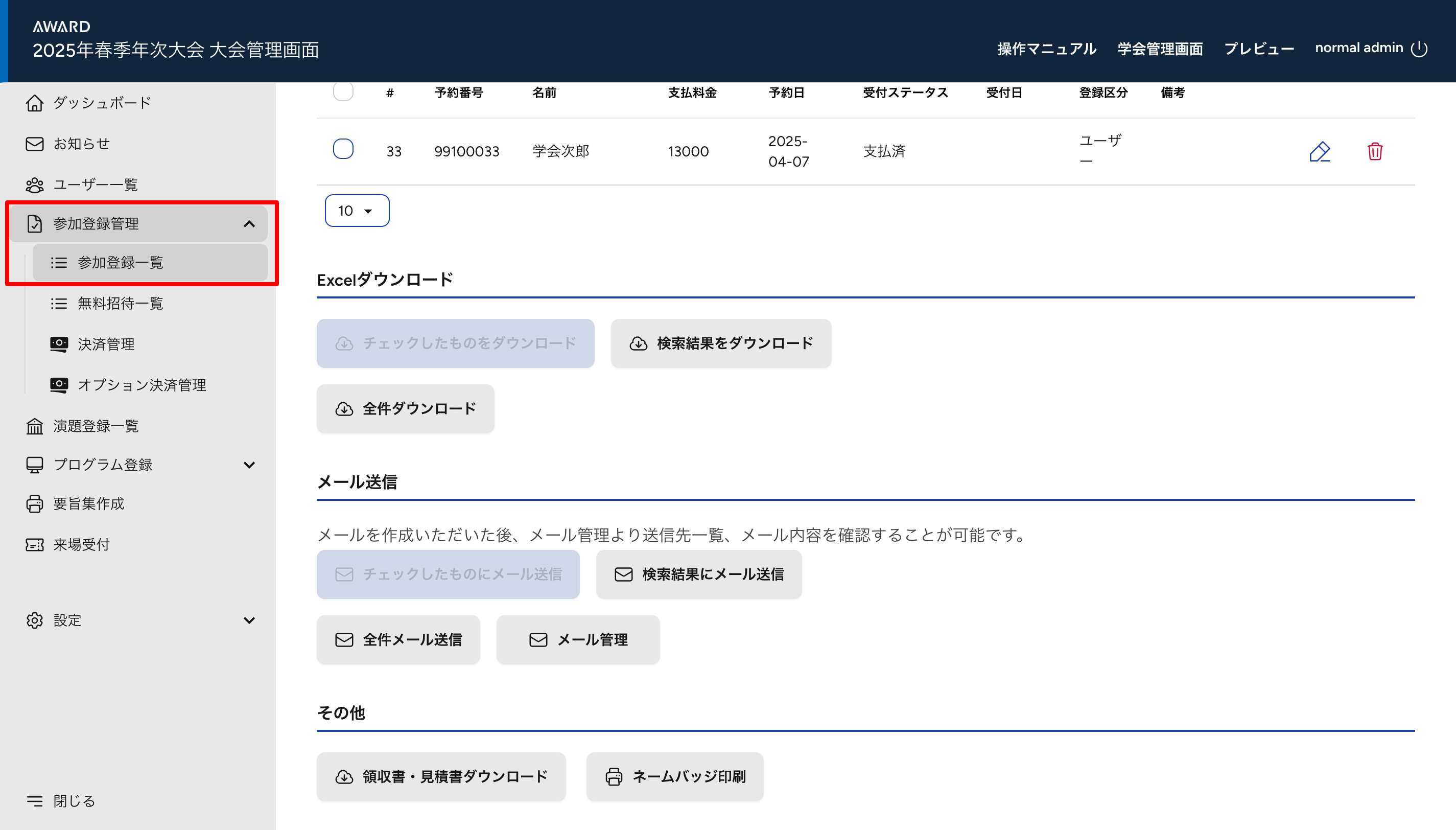Click the power logout icon next to normal admin

tap(1419, 49)
